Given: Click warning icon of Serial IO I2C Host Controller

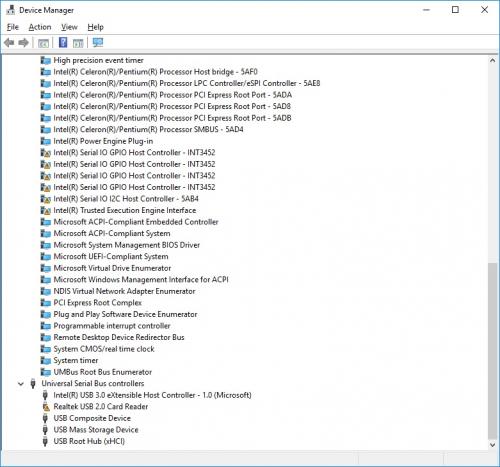Looking at the screenshot, I should 45,199.
